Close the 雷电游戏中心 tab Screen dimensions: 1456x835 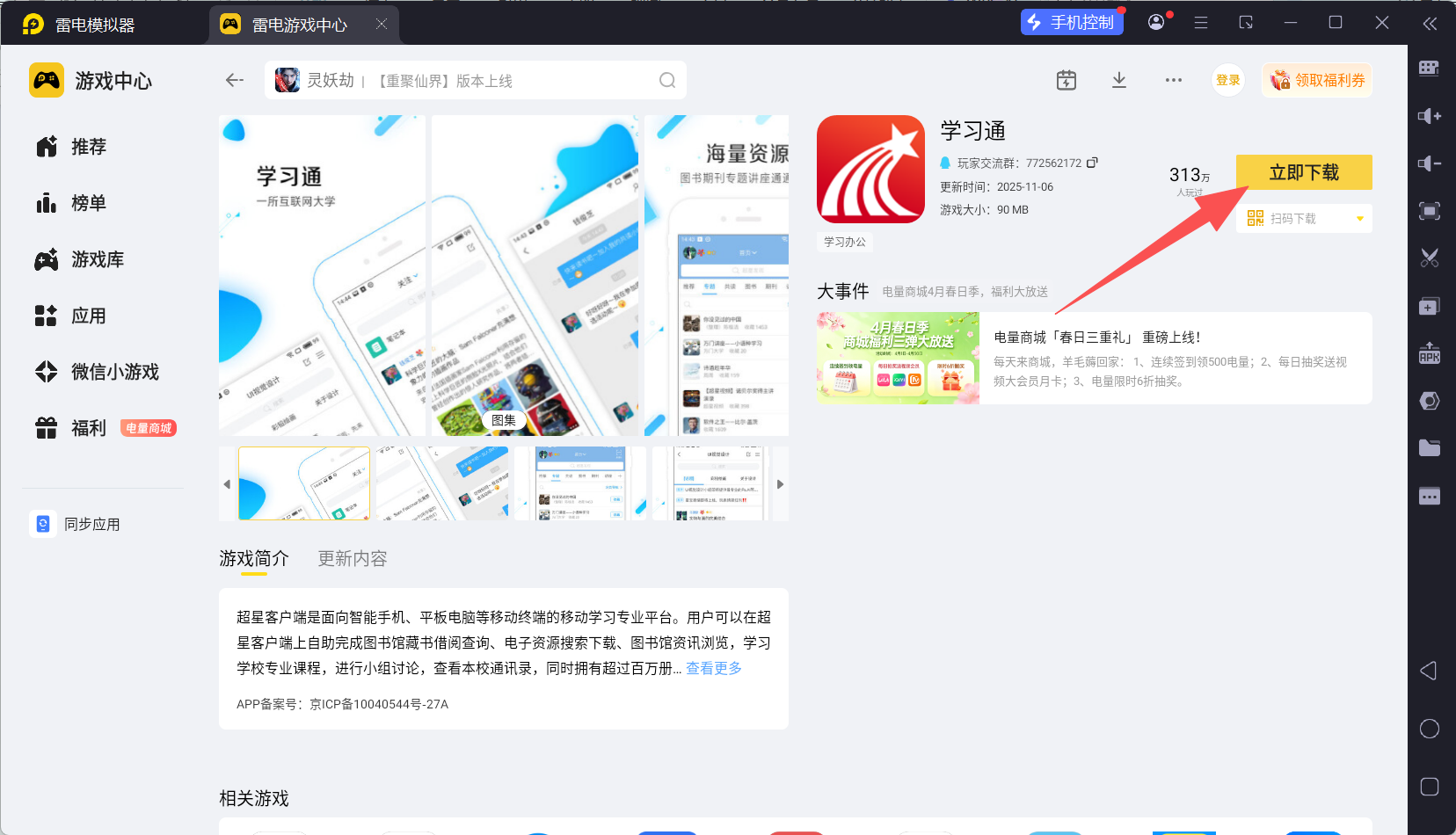click(x=382, y=25)
